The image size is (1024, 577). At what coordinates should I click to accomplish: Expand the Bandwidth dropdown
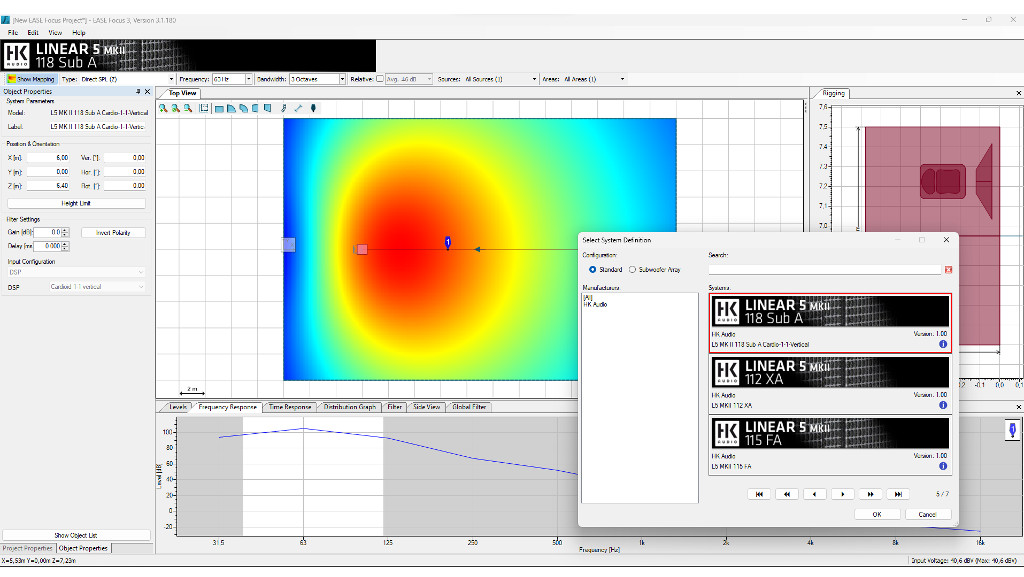pyautogui.click(x=342, y=79)
